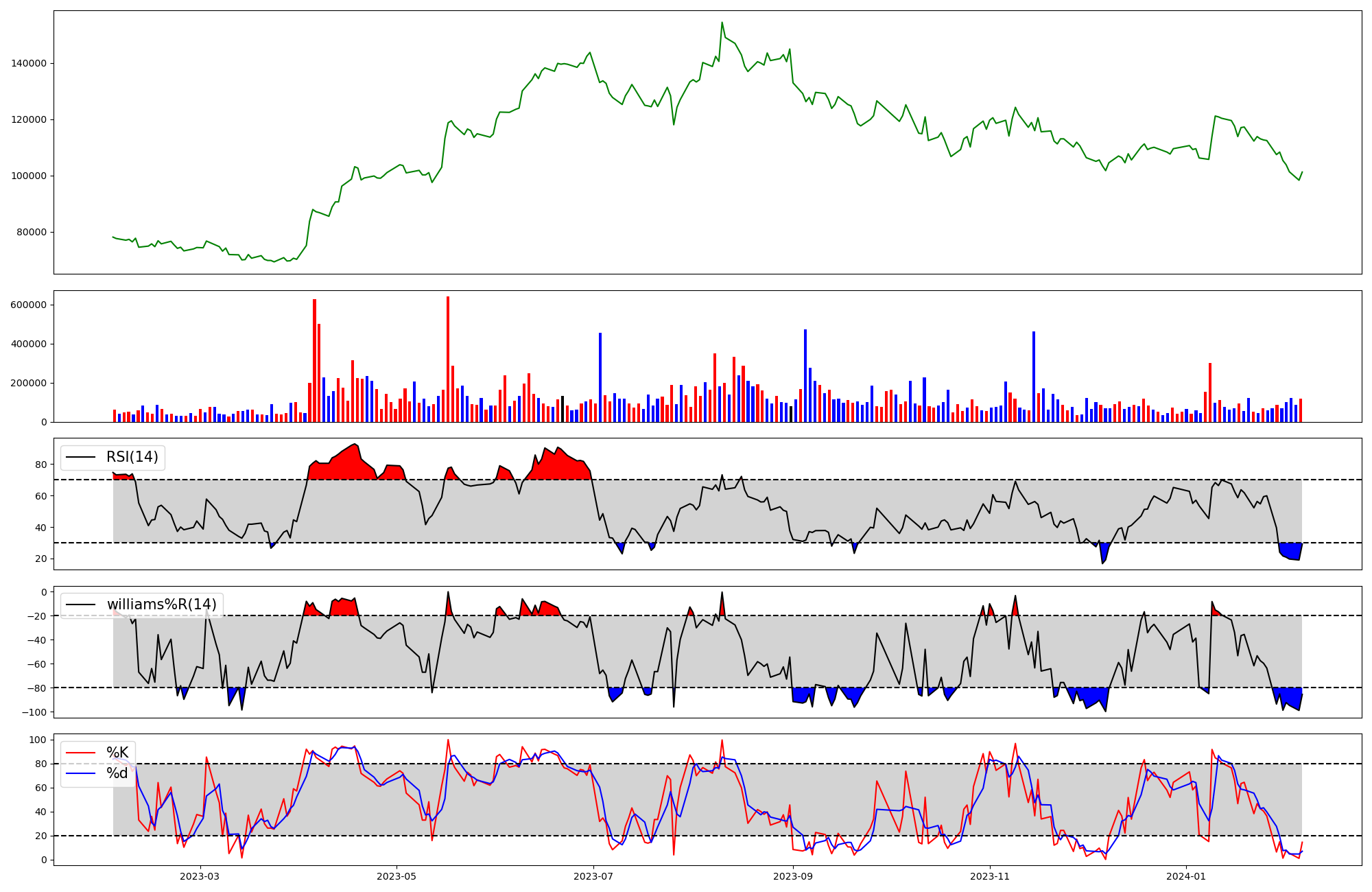This screenshot has height=892, width=1372.
Task: Select the 2024-01 date axis label
Action: pos(1186,876)
